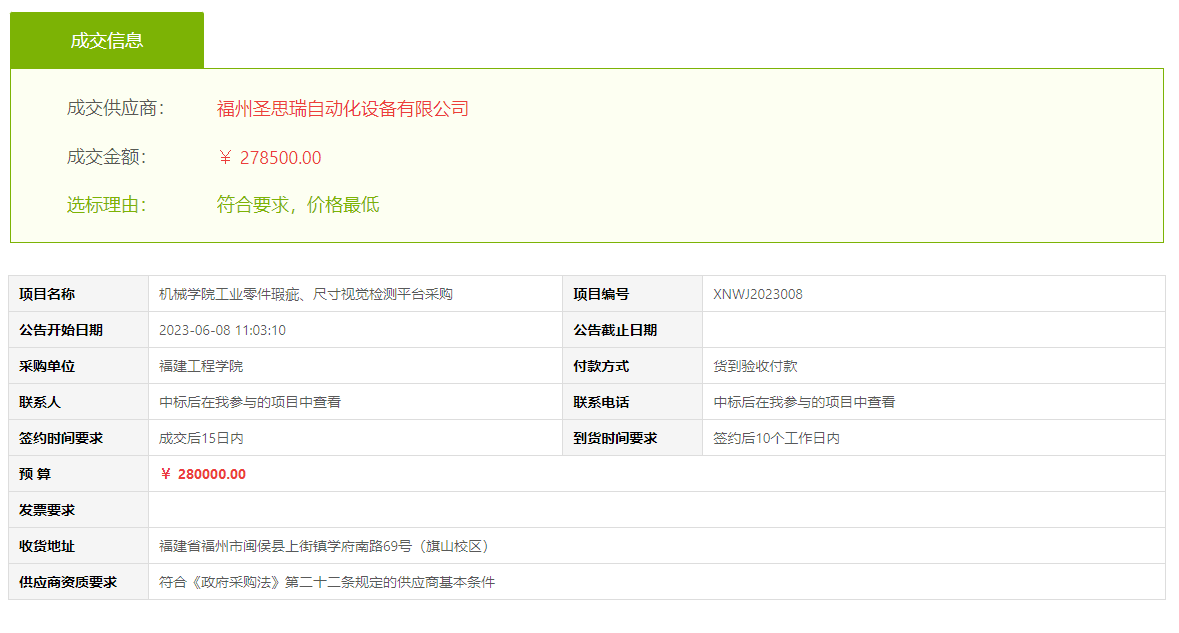Click signing requirement 成交后15日内
1179x633 pixels.
coord(201,438)
